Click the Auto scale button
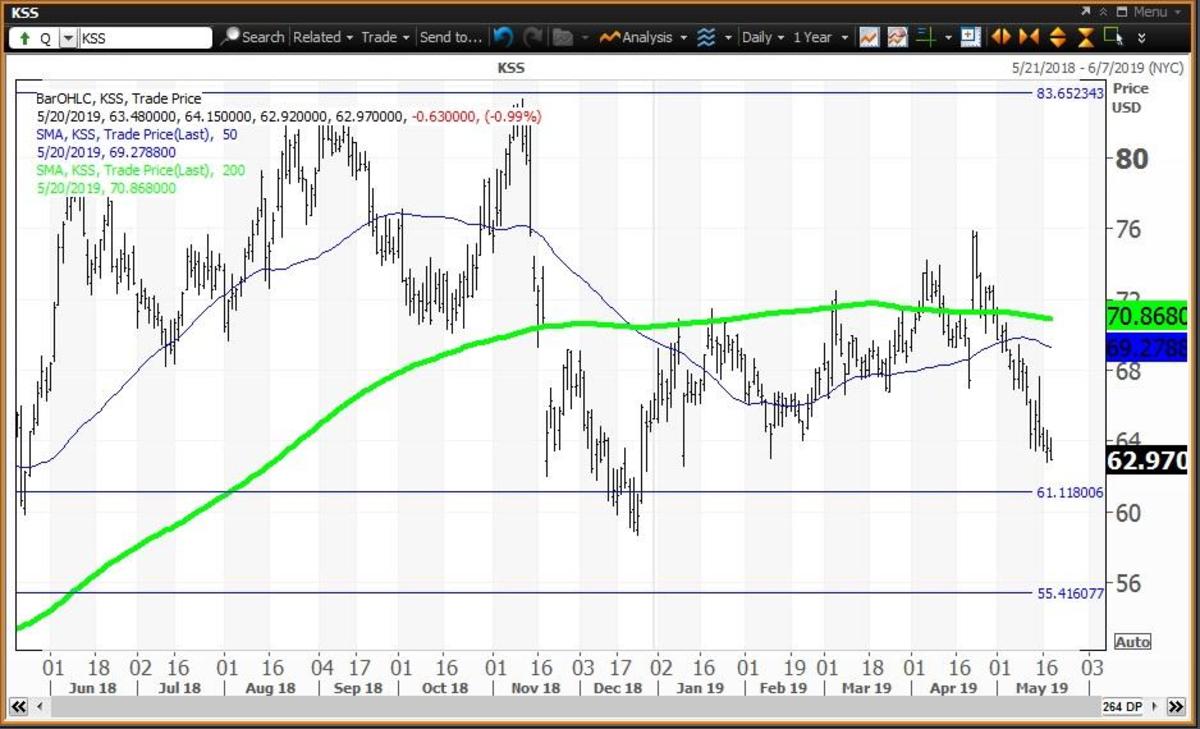This screenshot has width=1200, height=729. pyautogui.click(x=1132, y=641)
